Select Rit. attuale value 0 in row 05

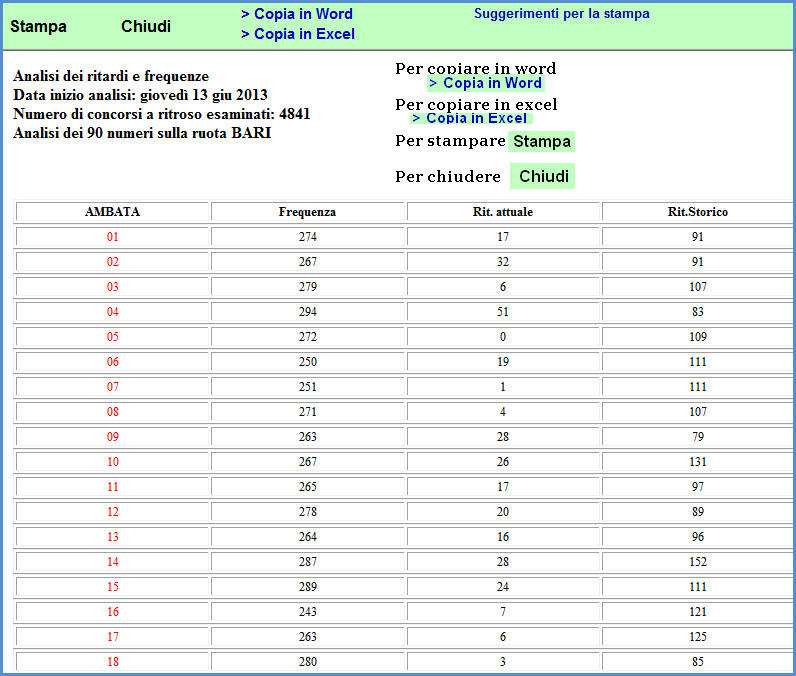[503, 336]
